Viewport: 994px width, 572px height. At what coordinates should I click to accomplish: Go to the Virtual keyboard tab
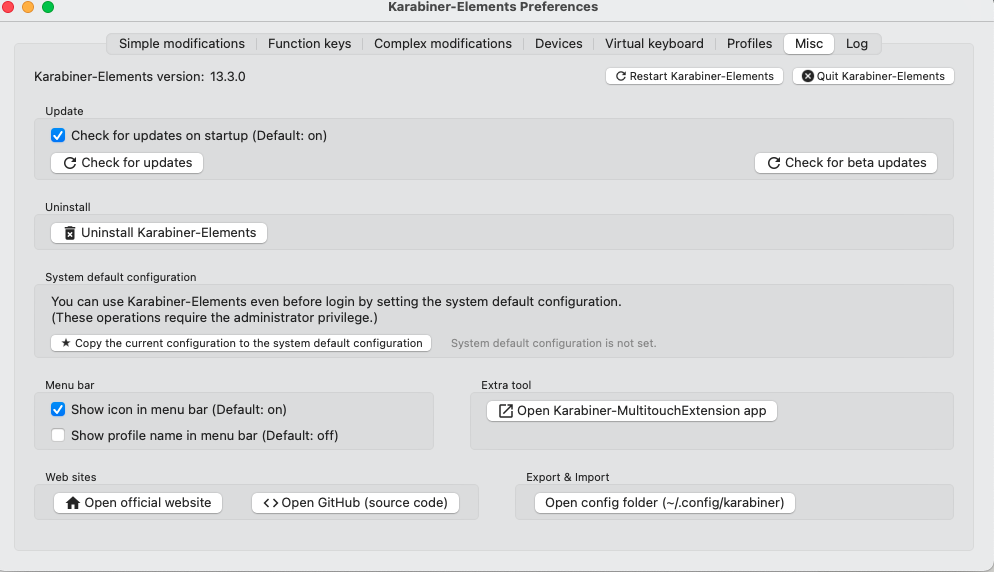[654, 44]
